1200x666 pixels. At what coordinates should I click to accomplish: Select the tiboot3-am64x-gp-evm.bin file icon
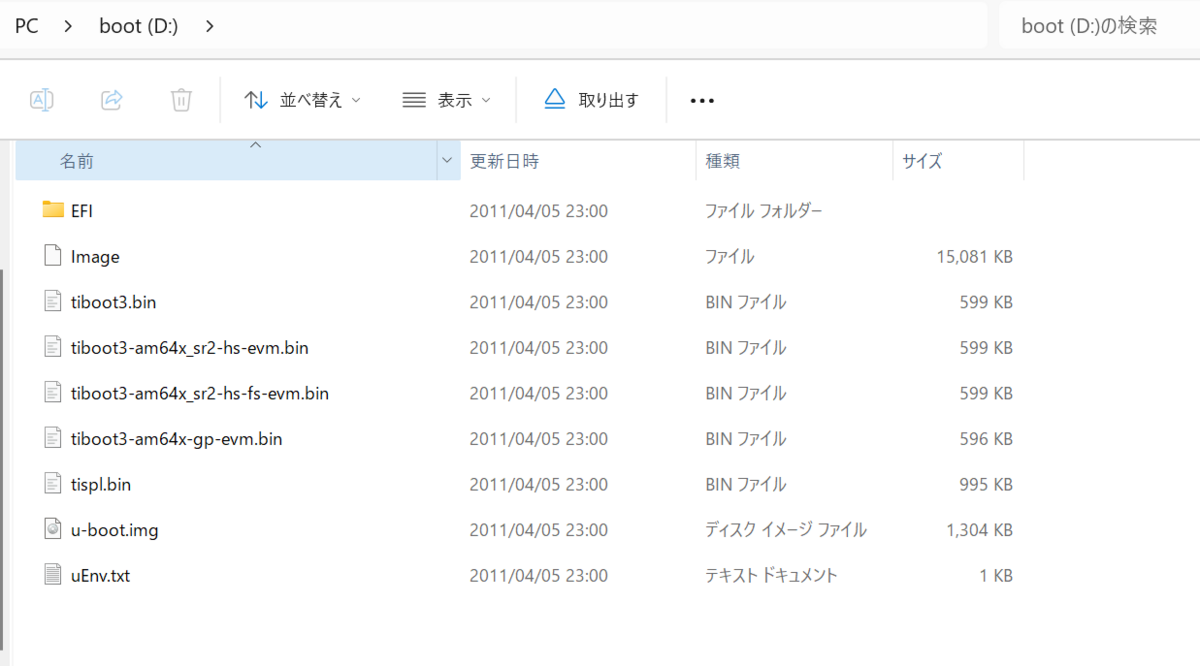53,438
